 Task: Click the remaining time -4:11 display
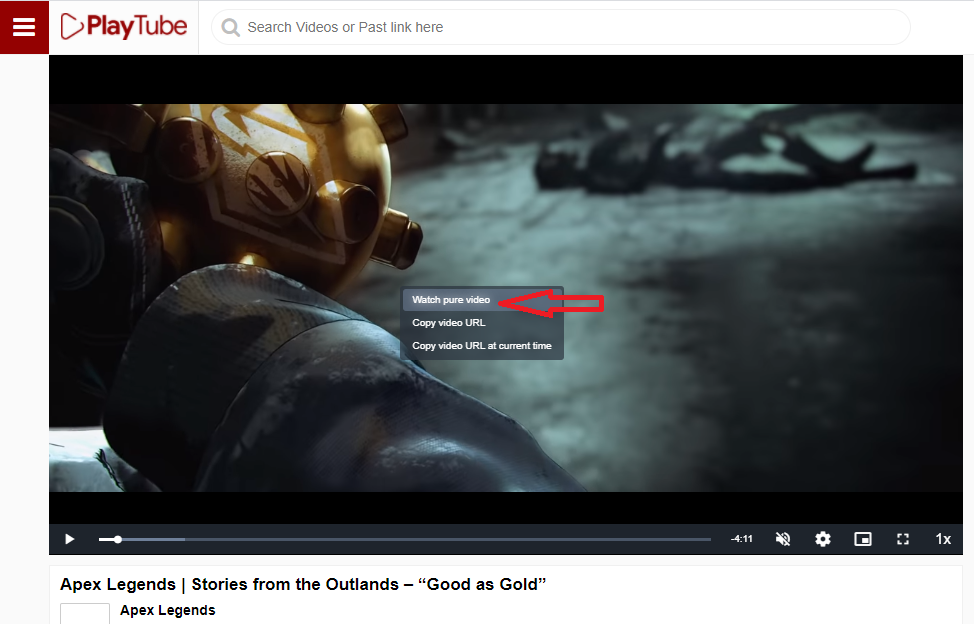click(741, 539)
